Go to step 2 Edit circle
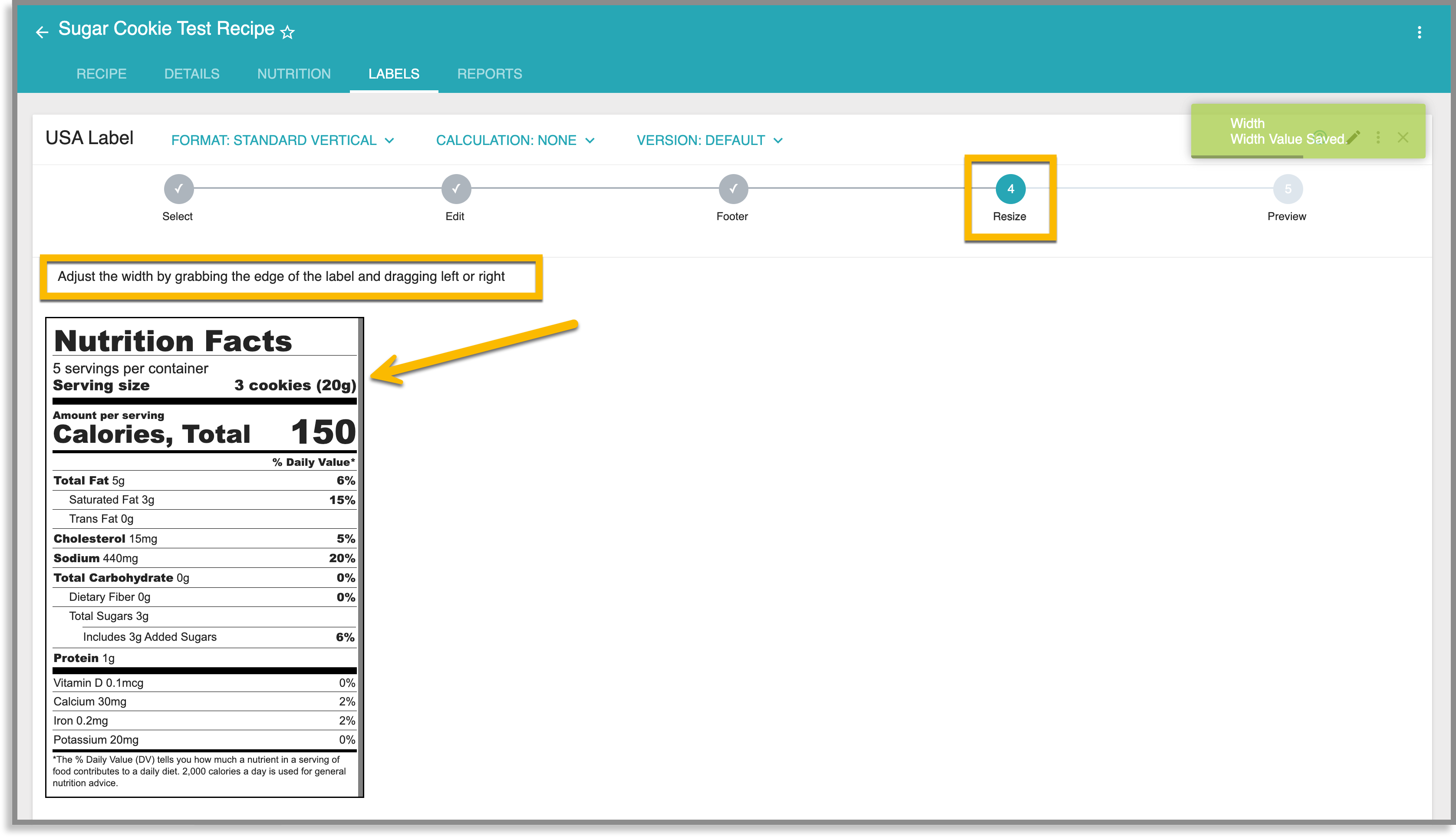The width and height of the screenshot is (1456, 837). [456, 189]
